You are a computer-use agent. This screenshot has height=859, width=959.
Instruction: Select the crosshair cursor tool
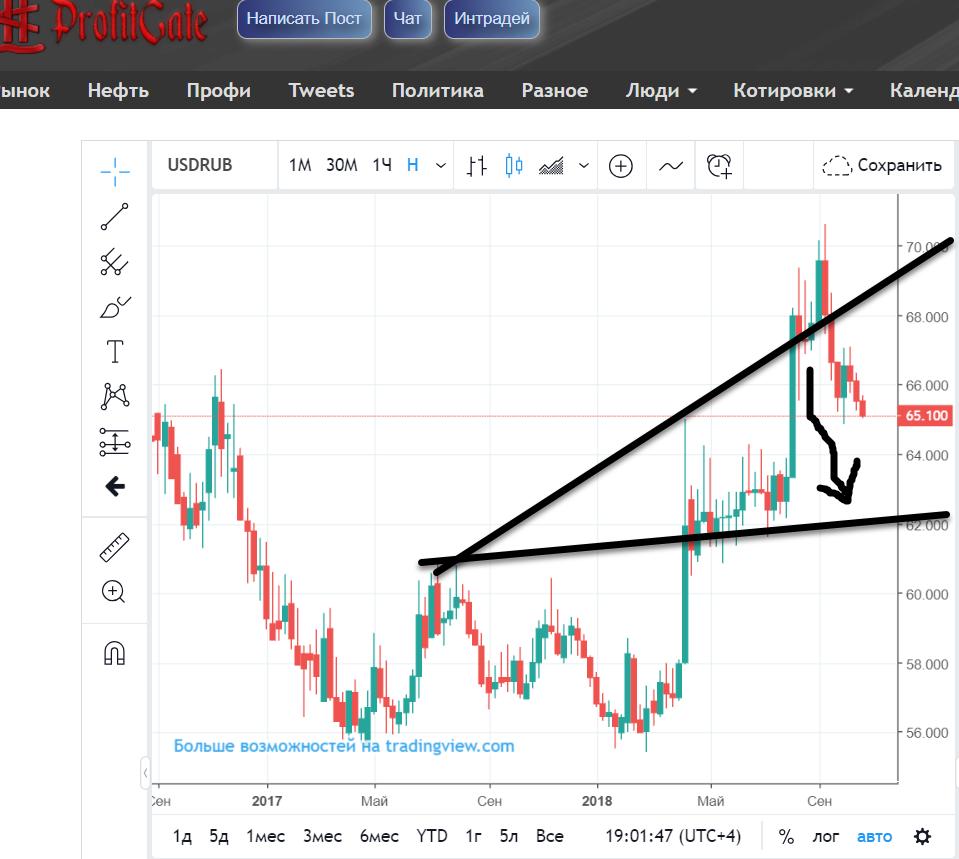115,171
